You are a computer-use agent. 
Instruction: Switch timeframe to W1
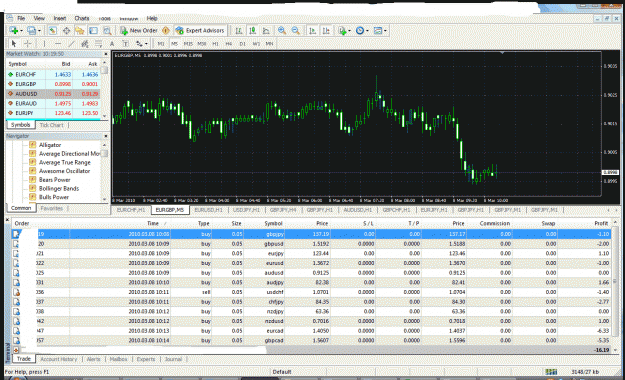pos(256,44)
